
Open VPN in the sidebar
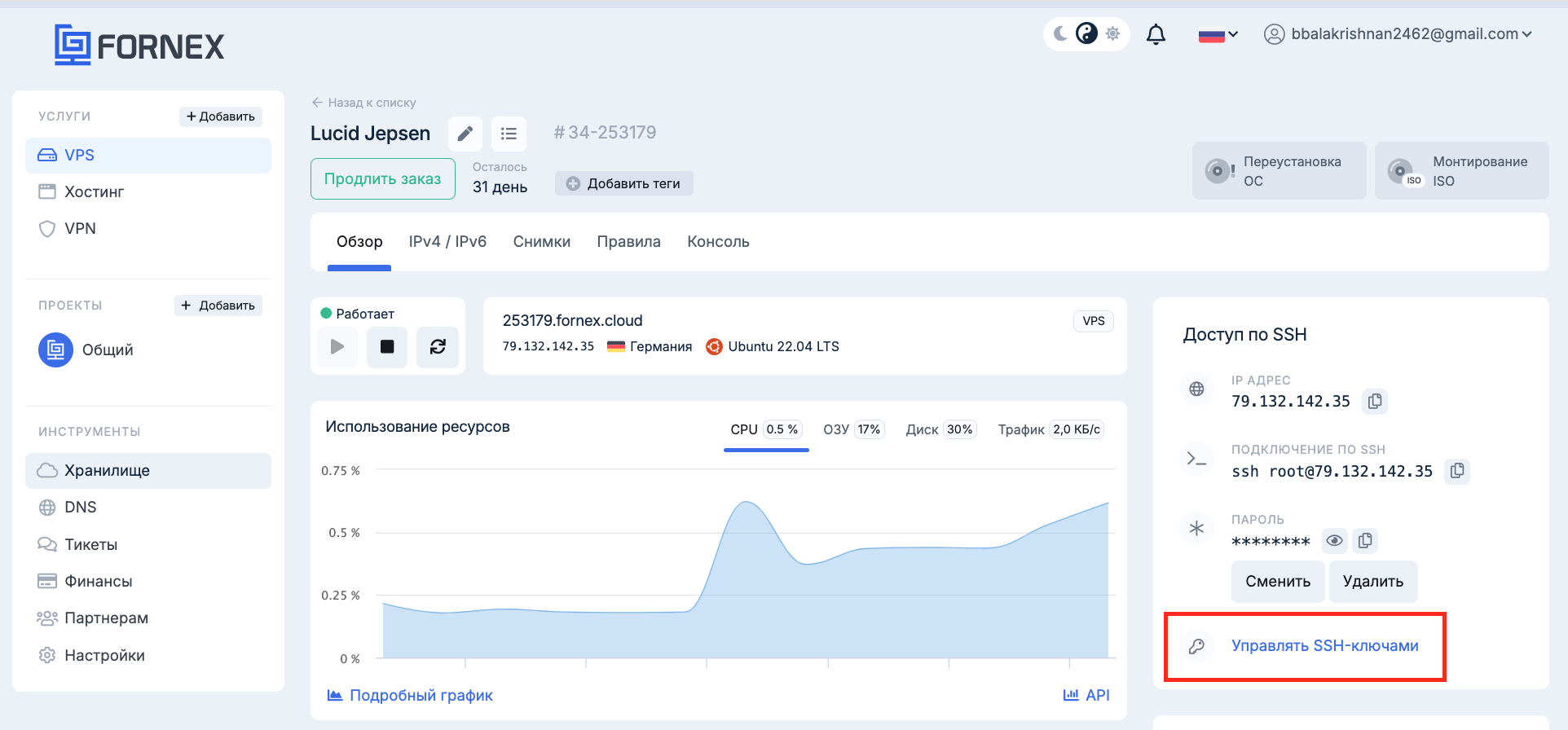148,229
